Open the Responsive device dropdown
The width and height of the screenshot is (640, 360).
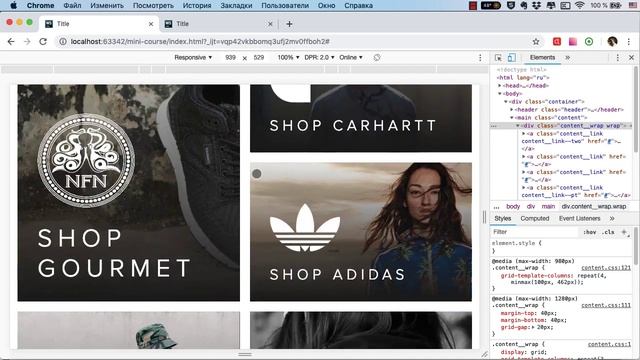coord(193,58)
